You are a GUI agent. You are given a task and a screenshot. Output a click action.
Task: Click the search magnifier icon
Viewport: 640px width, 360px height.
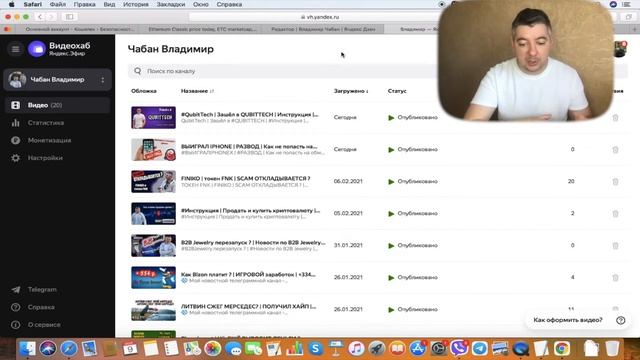point(138,71)
